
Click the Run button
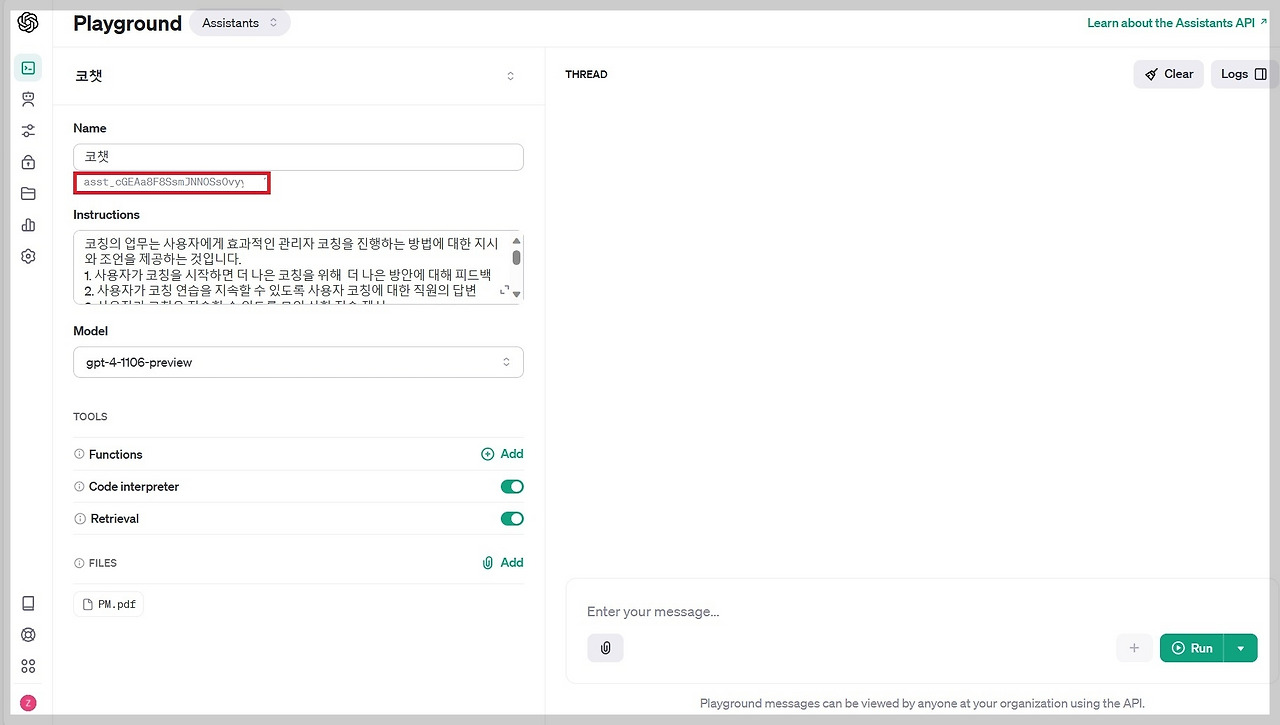1192,648
